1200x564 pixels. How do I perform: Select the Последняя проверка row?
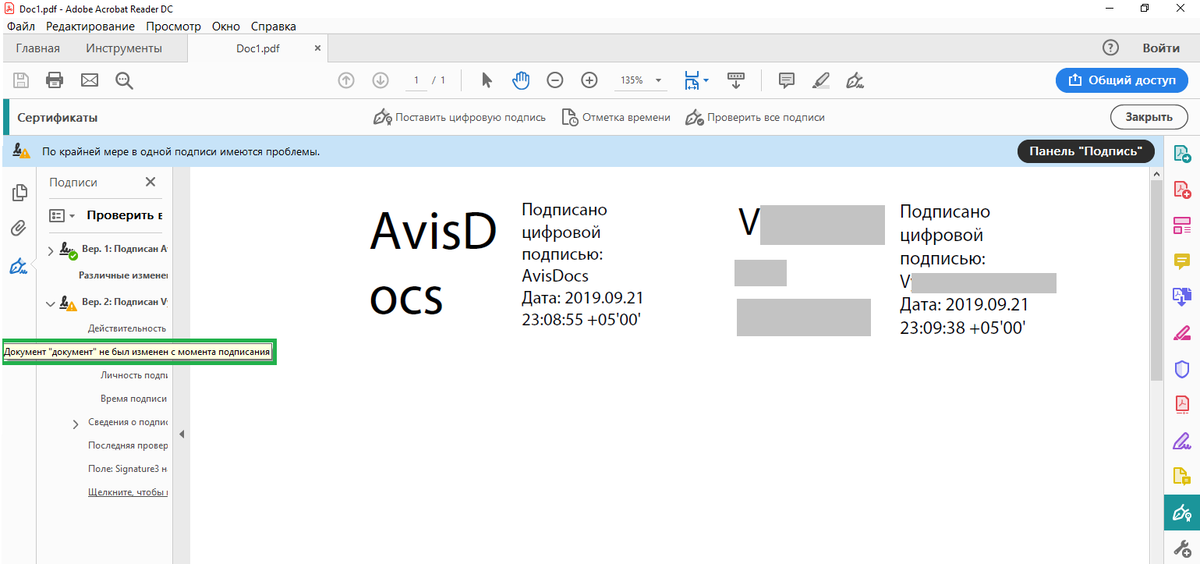127,446
